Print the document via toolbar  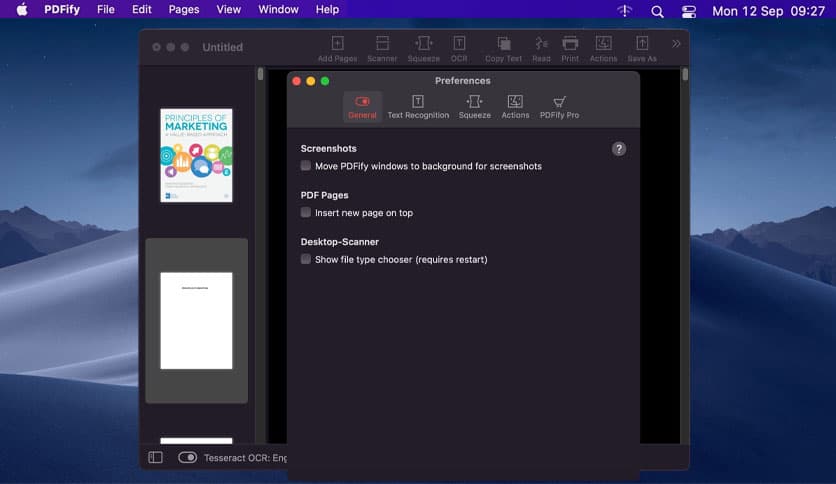tap(569, 49)
